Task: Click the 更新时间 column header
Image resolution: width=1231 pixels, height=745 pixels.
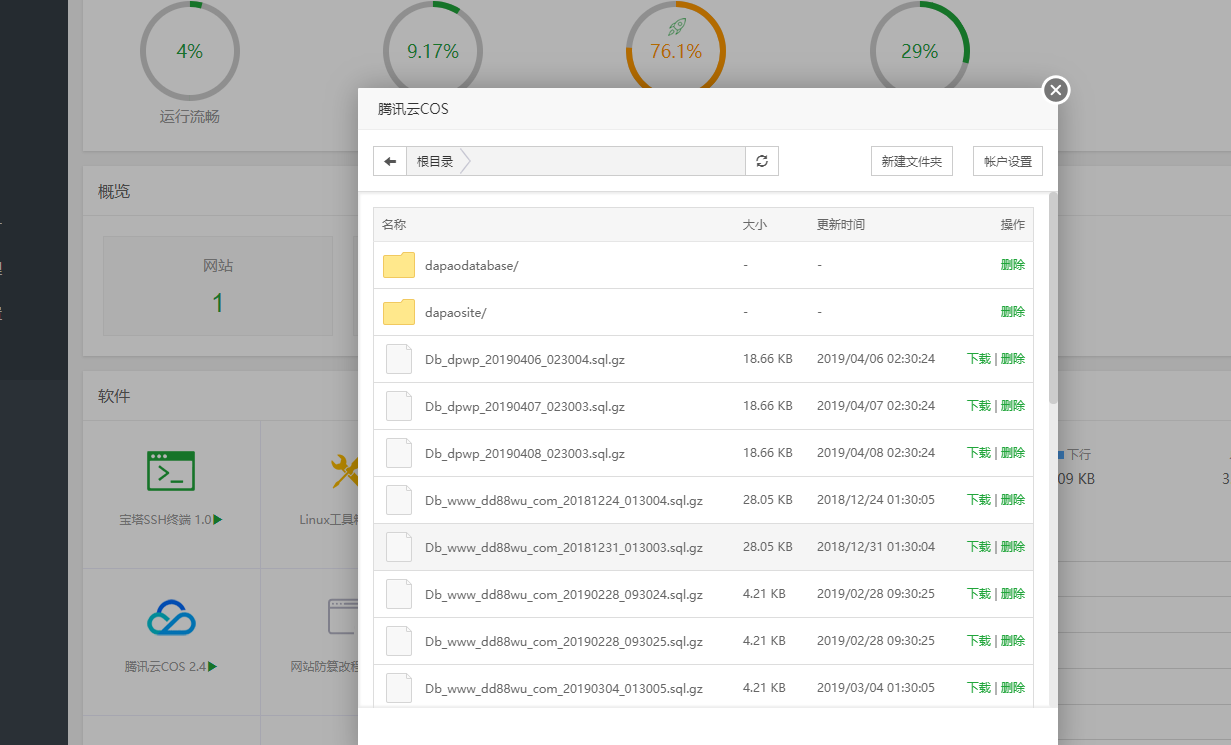Action: pyautogui.click(x=841, y=225)
